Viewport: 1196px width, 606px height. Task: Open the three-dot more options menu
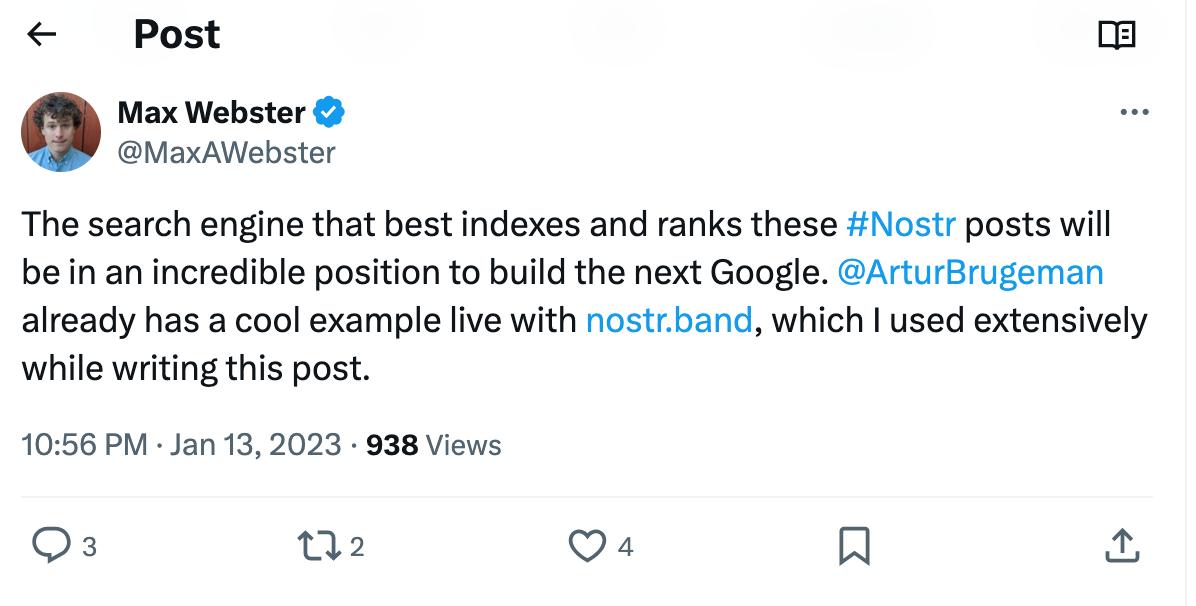click(1134, 112)
